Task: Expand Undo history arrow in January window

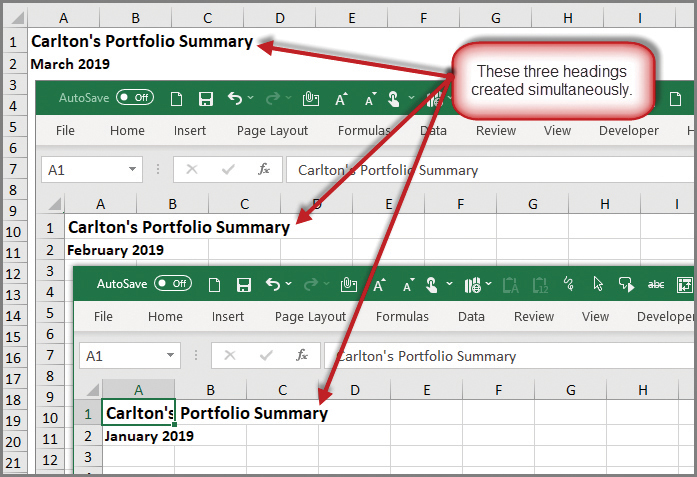Action: [x=289, y=284]
